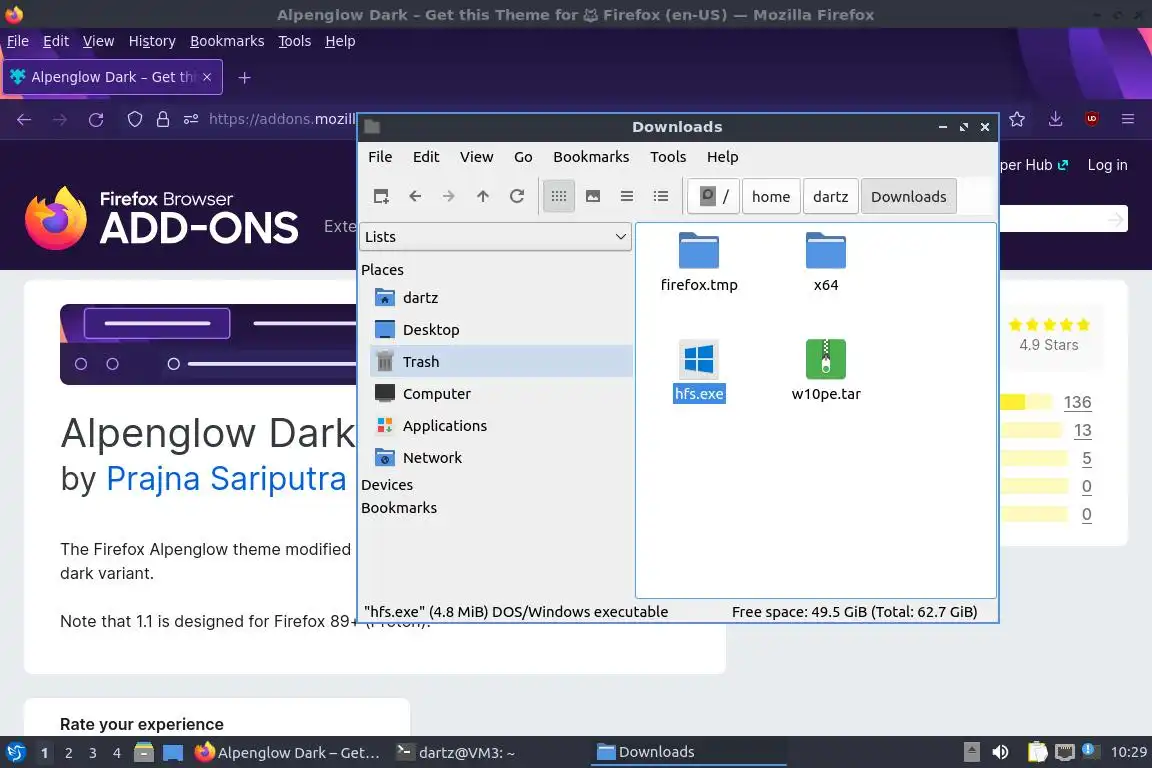Click Firefox back arrow button

[24, 119]
